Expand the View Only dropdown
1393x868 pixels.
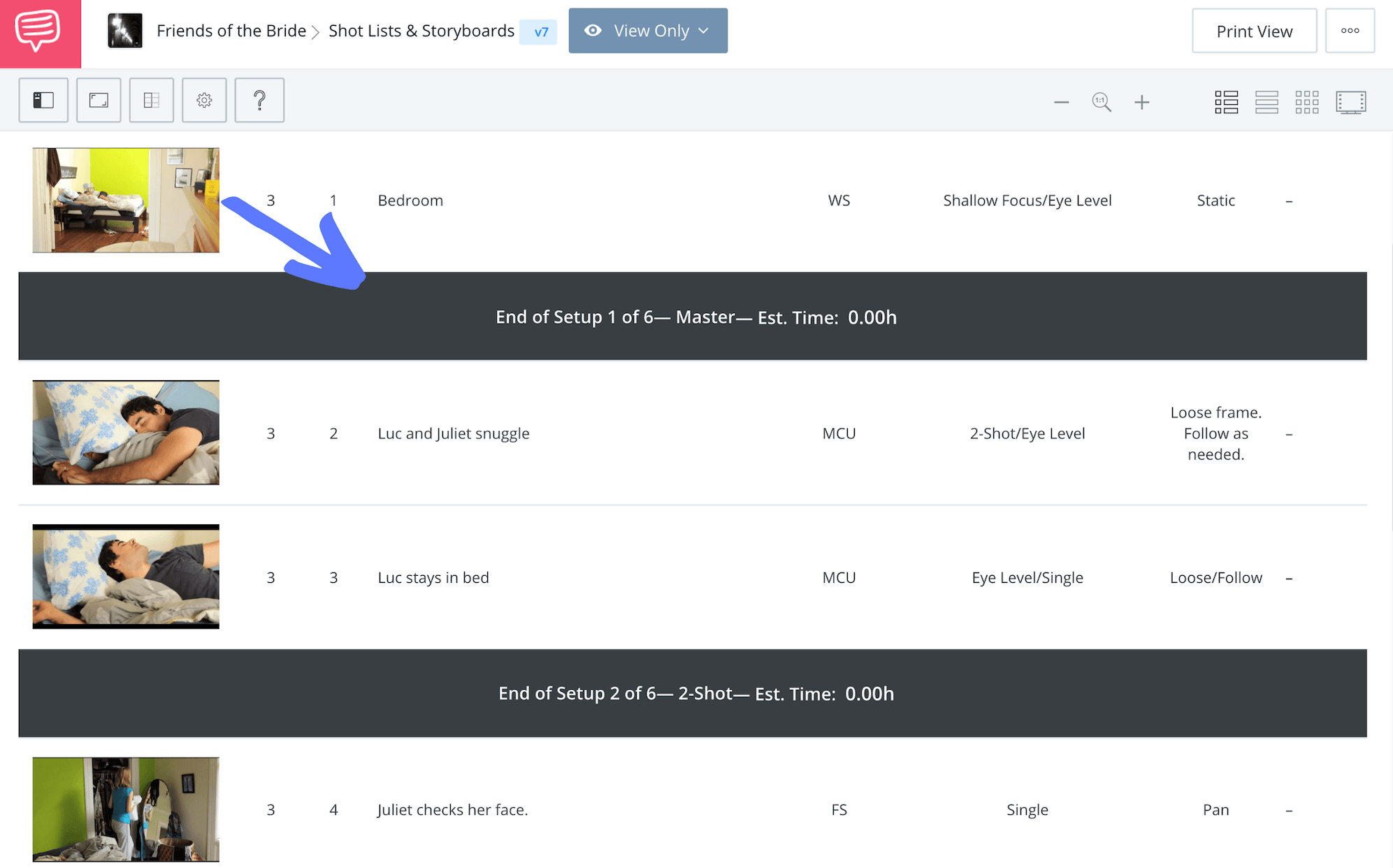pyautogui.click(x=647, y=31)
